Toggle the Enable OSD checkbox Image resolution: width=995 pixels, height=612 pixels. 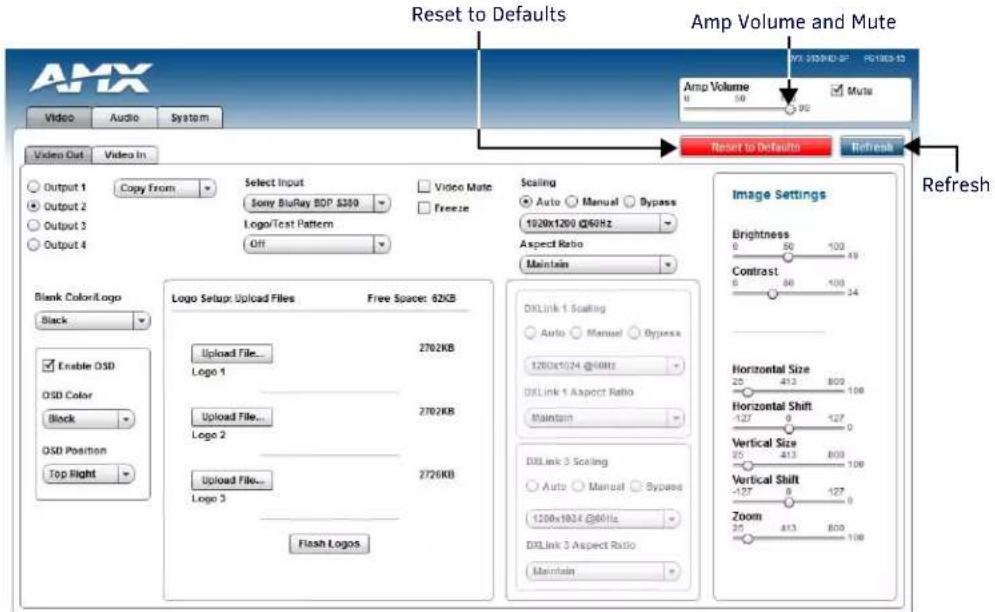(48, 365)
